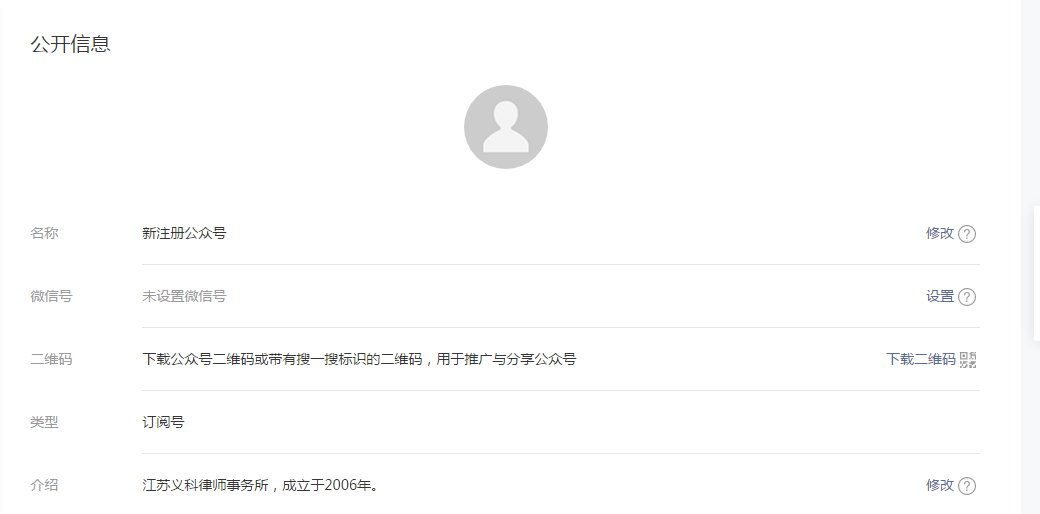Image resolution: width=1040 pixels, height=514 pixels.
Task: Open help icon beside the 介绍 修改 link
Action: pos(967,486)
